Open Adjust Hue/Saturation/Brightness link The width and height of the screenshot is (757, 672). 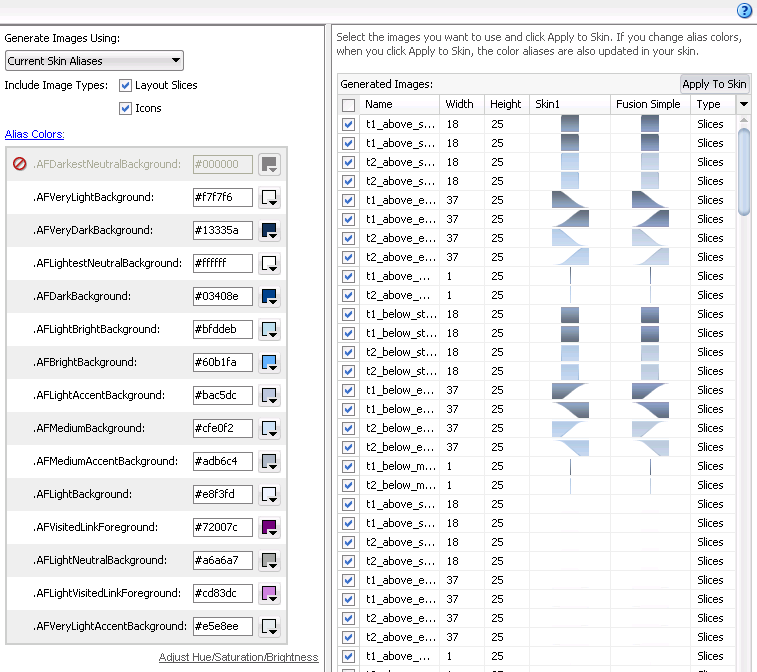[x=238, y=657]
